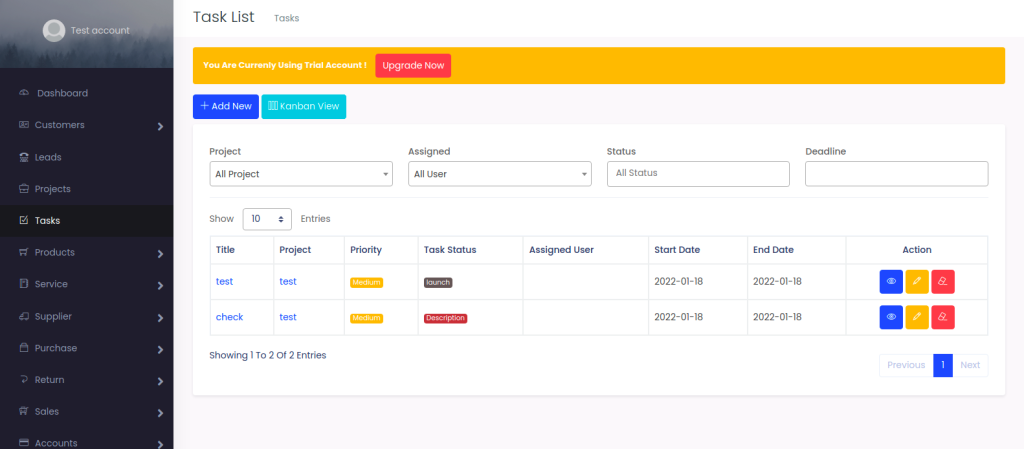Viewport: 1024px width, 449px height.
Task: Click the yellow edit pencil icon for check task
Action: click(917, 318)
